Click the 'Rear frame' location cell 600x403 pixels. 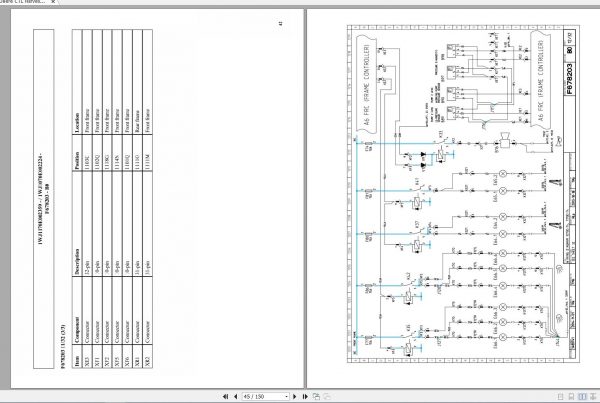137,121
